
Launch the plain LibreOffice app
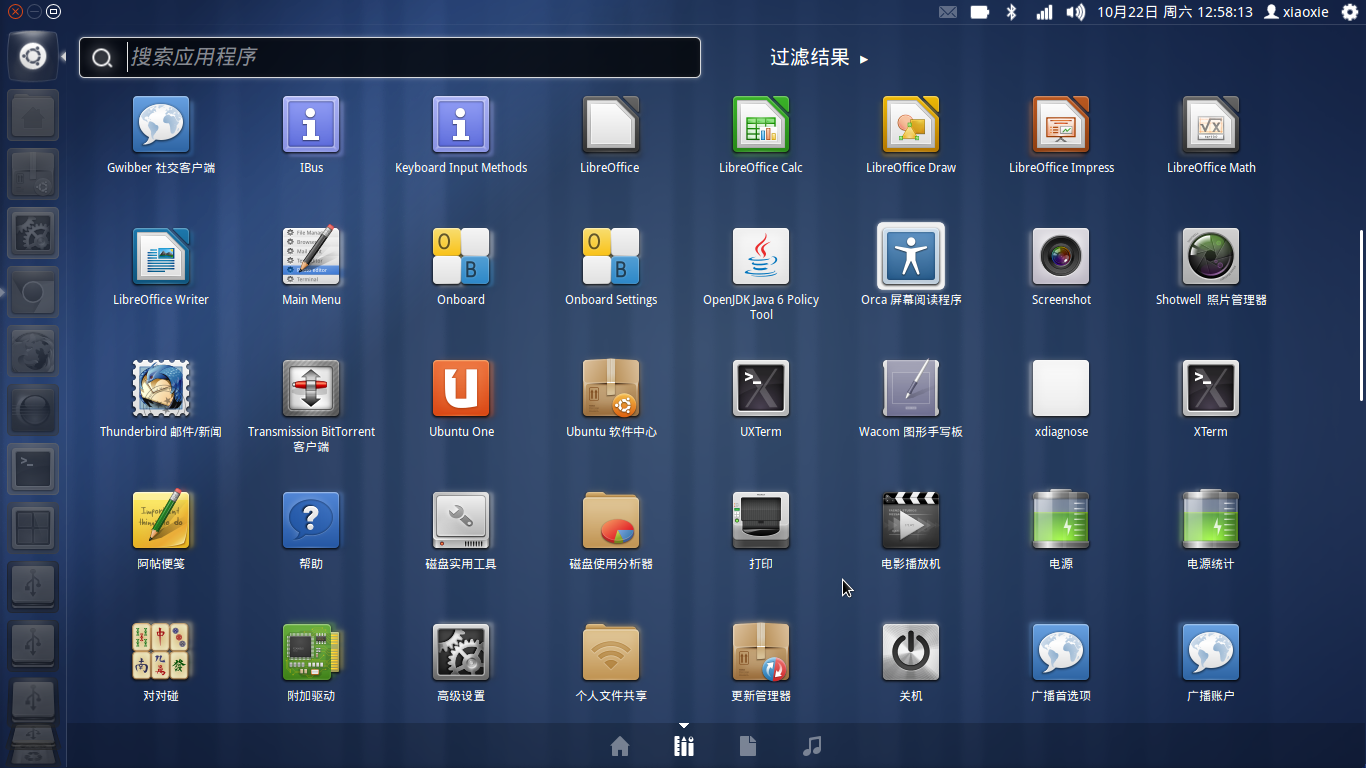pos(611,125)
